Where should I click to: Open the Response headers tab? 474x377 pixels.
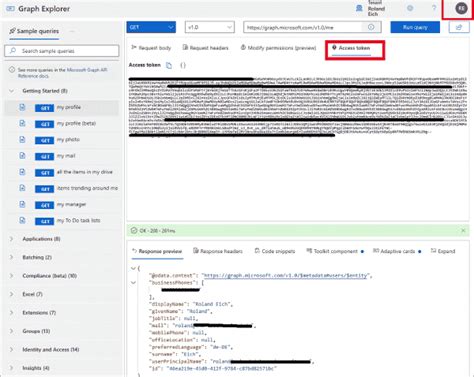point(218,251)
